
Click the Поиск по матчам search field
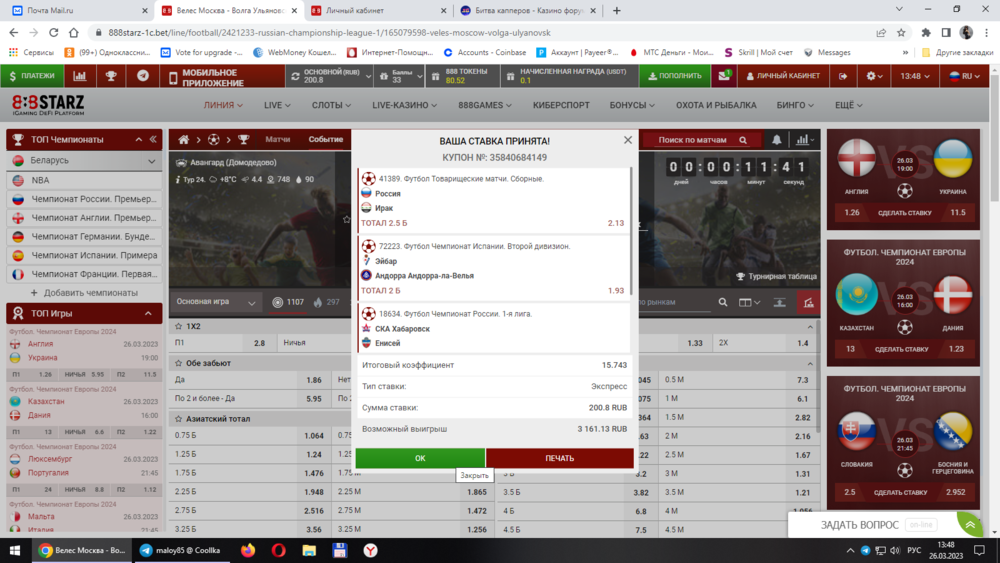click(x=702, y=140)
